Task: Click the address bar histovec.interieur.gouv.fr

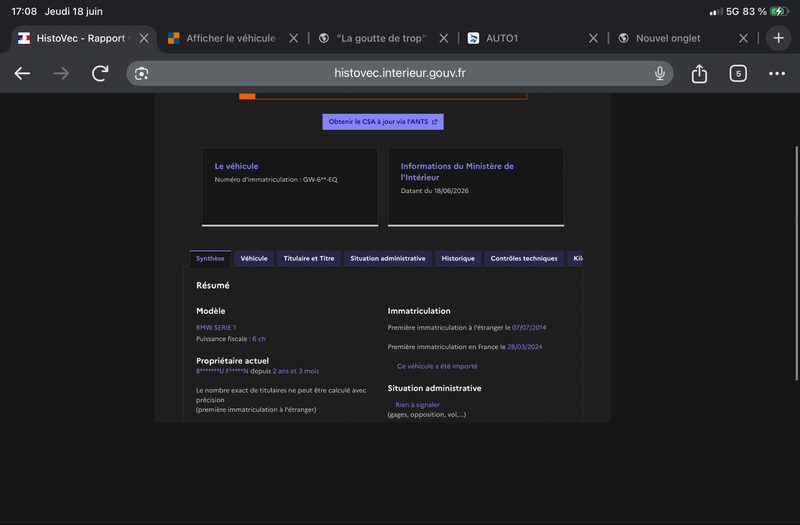Action: point(399,73)
